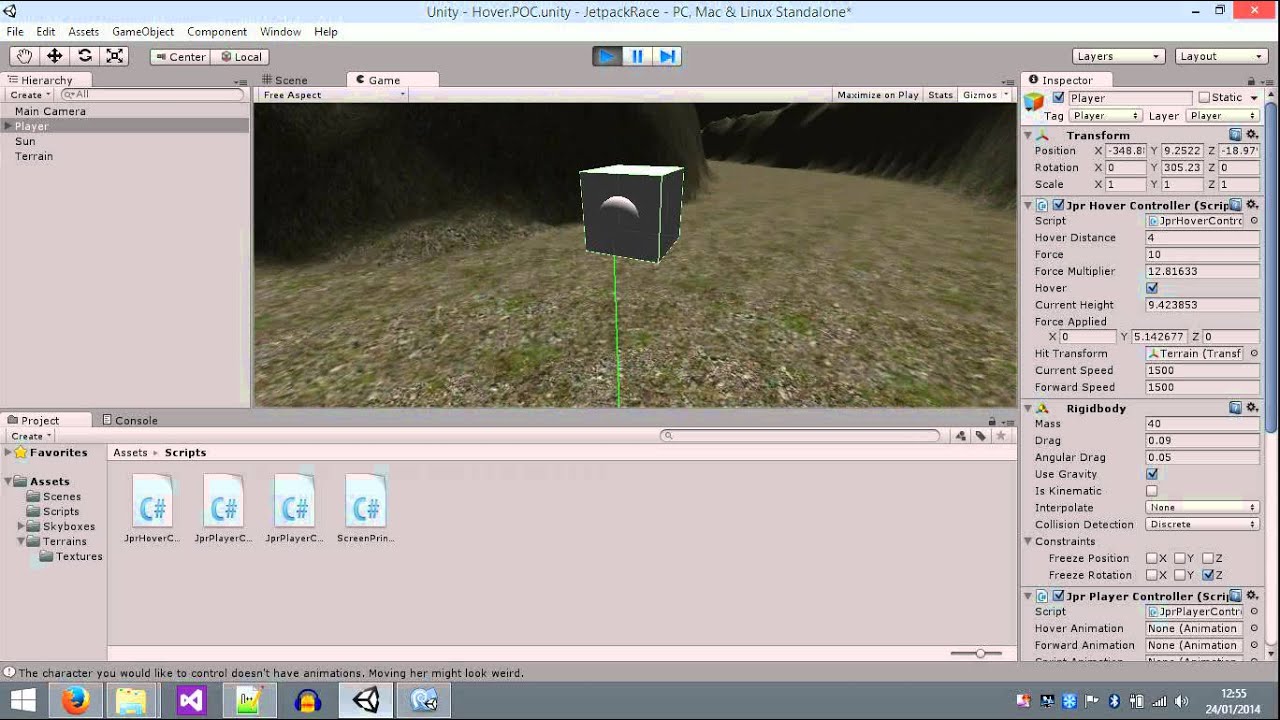Toggle Hover checkbox
The height and width of the screenshot is (720, 1280).
coord(1152,288)
